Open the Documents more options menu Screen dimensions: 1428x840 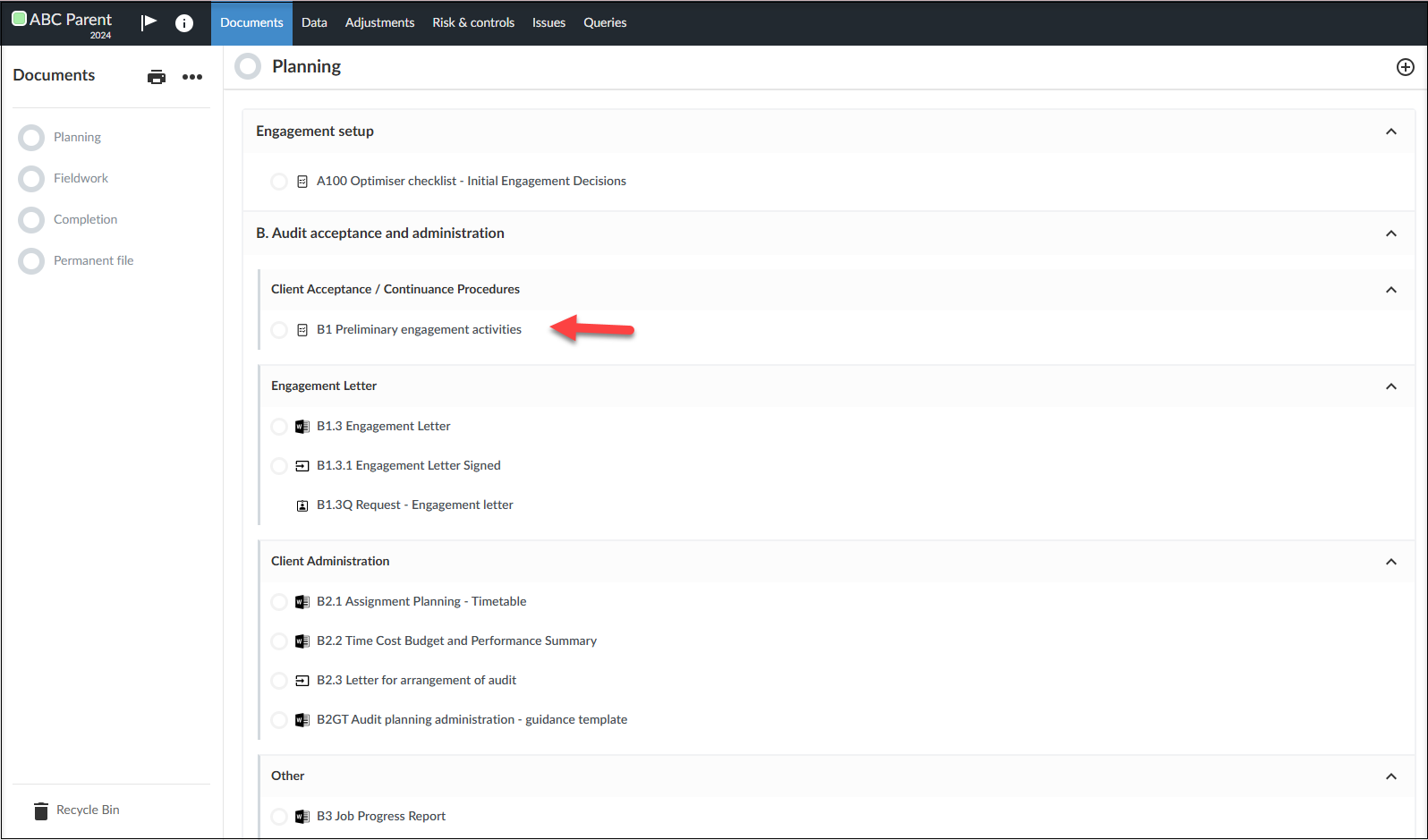point(192,77)
